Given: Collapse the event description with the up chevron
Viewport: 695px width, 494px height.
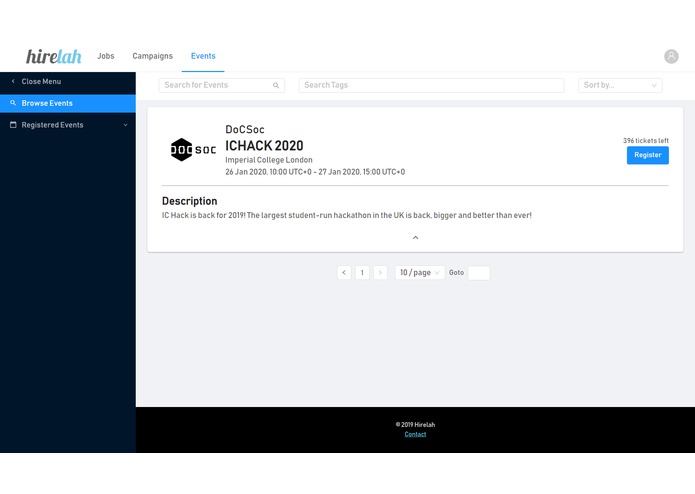Looking at the screenshot, I should [415, 237].
